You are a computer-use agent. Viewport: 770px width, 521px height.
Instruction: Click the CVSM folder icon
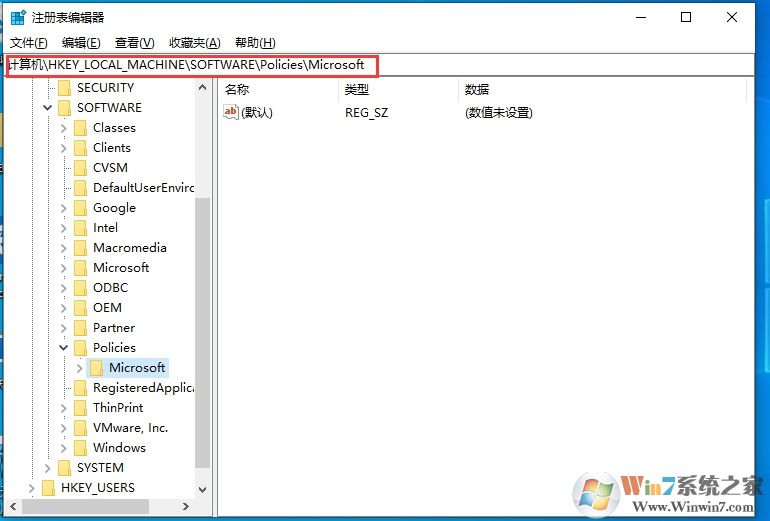tap(80, 168)
